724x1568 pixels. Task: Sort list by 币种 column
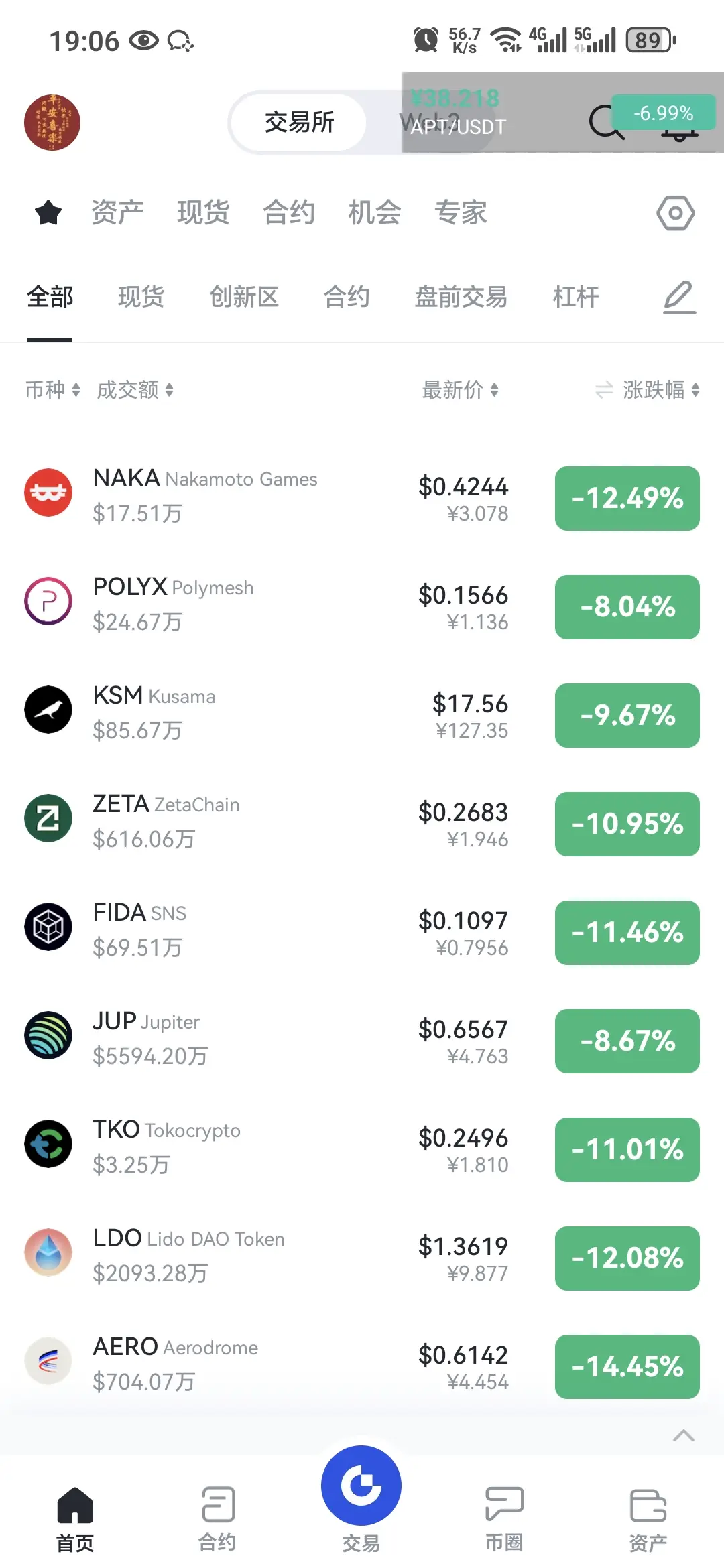[52, 390]
